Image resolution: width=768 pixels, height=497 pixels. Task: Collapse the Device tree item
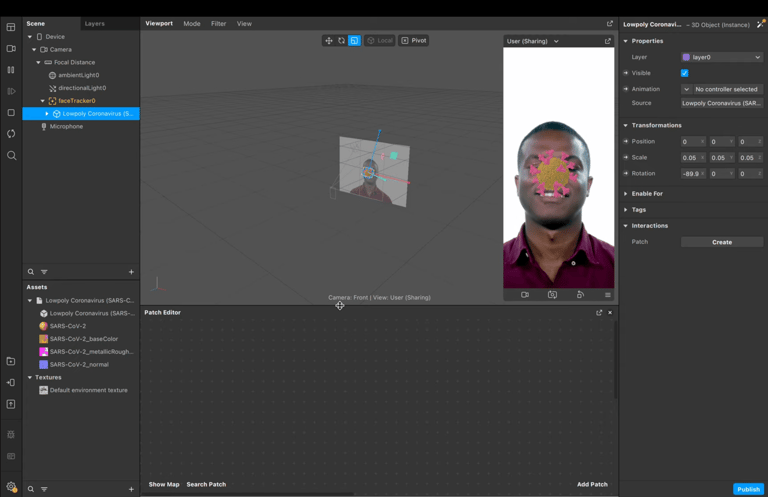[30, 37]
